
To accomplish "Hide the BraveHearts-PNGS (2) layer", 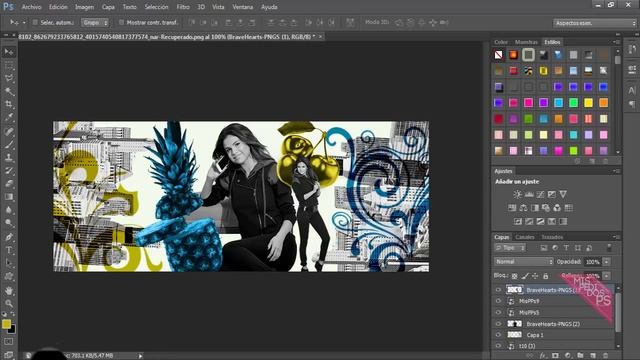I will click(x=498, y=324).
